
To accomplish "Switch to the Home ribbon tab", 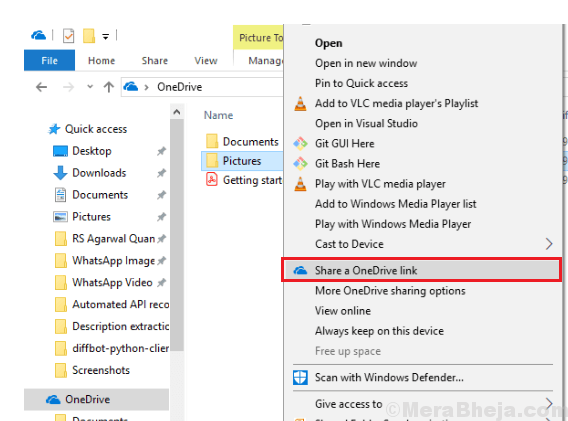I will [x=101, y=61].
